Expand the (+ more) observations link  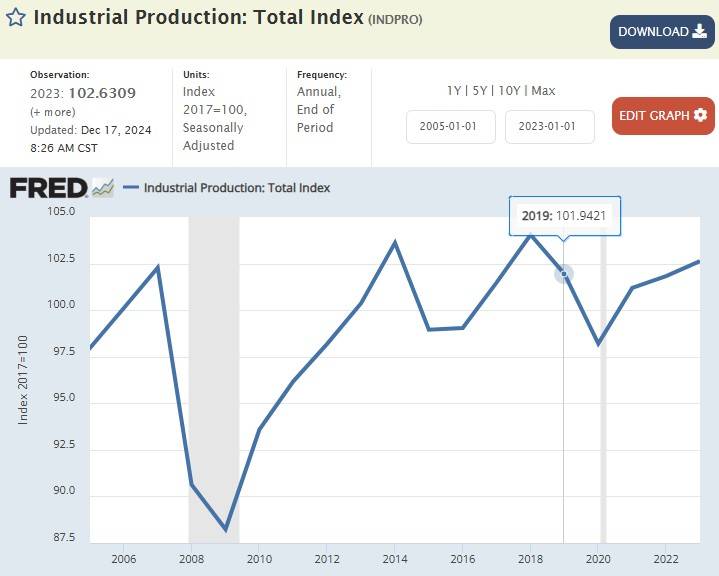[x=52, y=112]
